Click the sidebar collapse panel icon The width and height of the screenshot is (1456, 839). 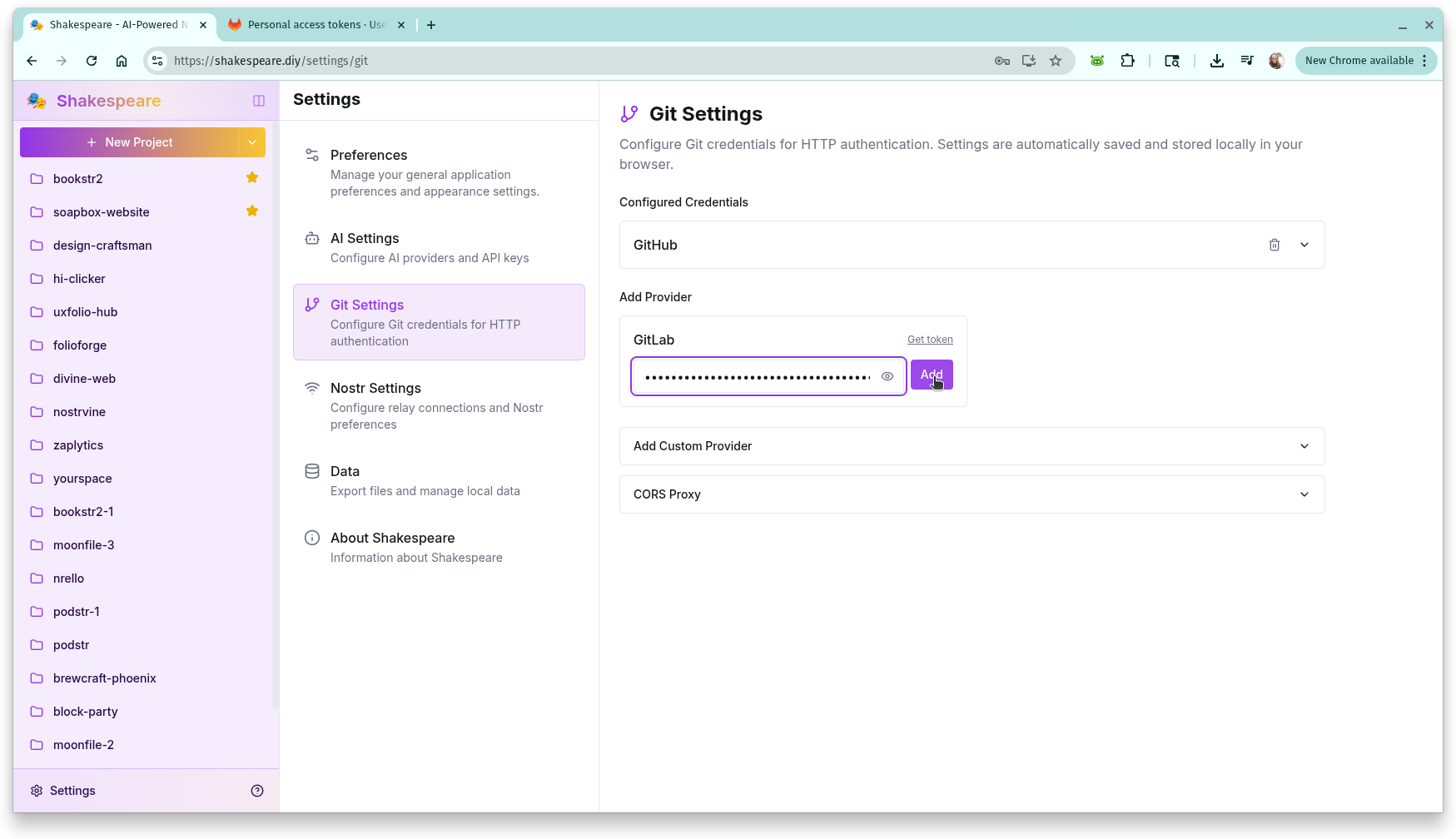click(258, 101)
